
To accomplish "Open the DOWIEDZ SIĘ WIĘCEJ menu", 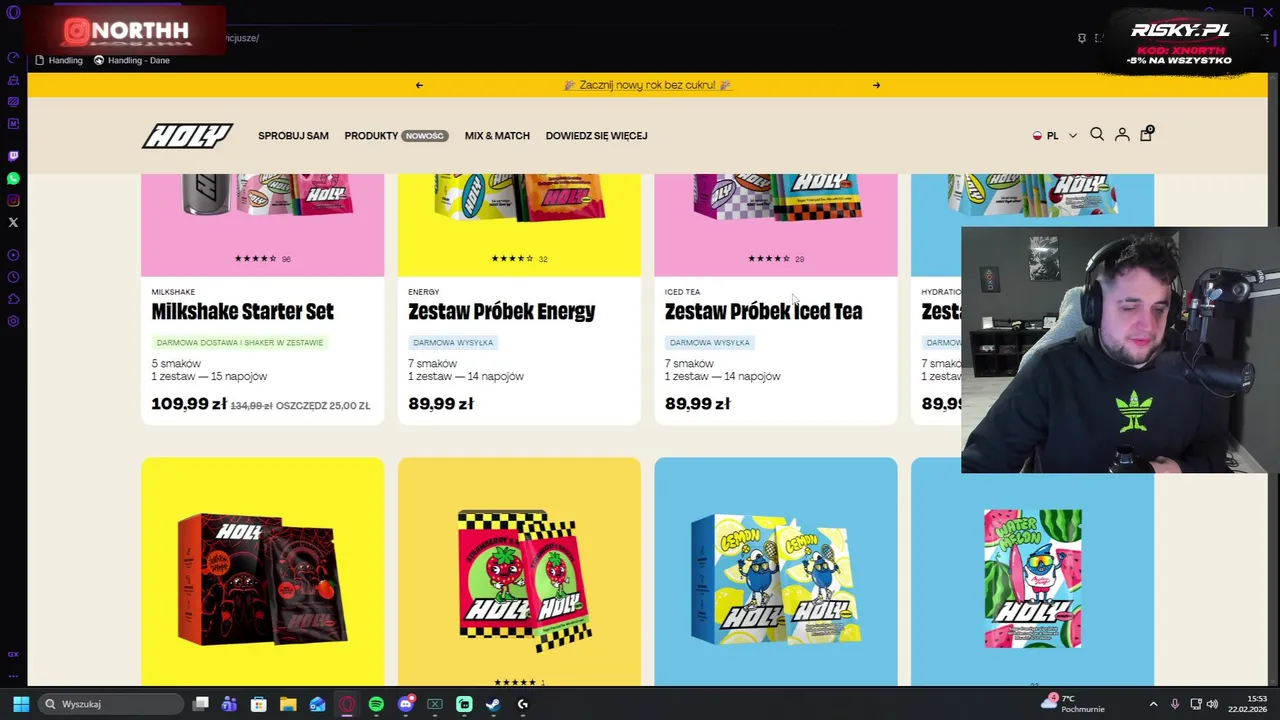I will 596,136.
